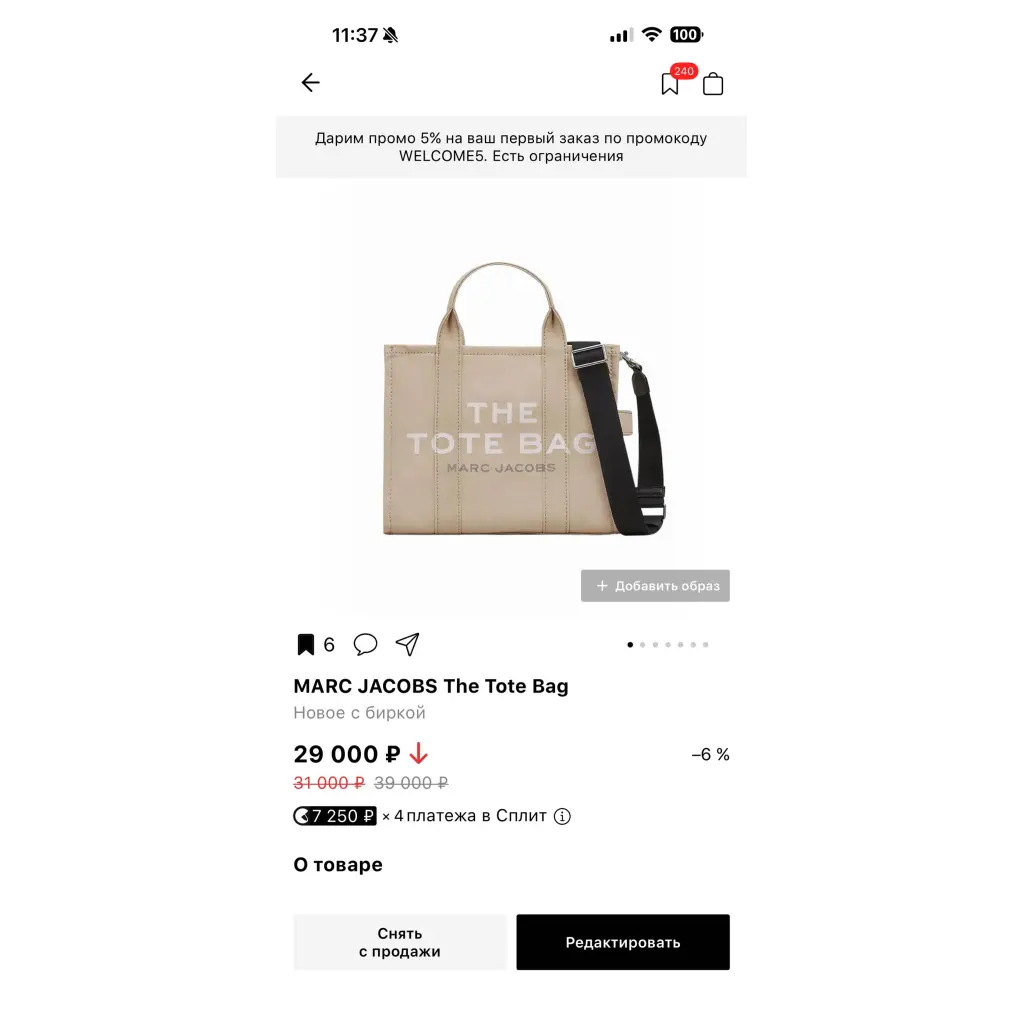Screen dimensions: 1024x1024
Task: Open MARC JACOBS The Tote Bag title
Action: (431, 686)
